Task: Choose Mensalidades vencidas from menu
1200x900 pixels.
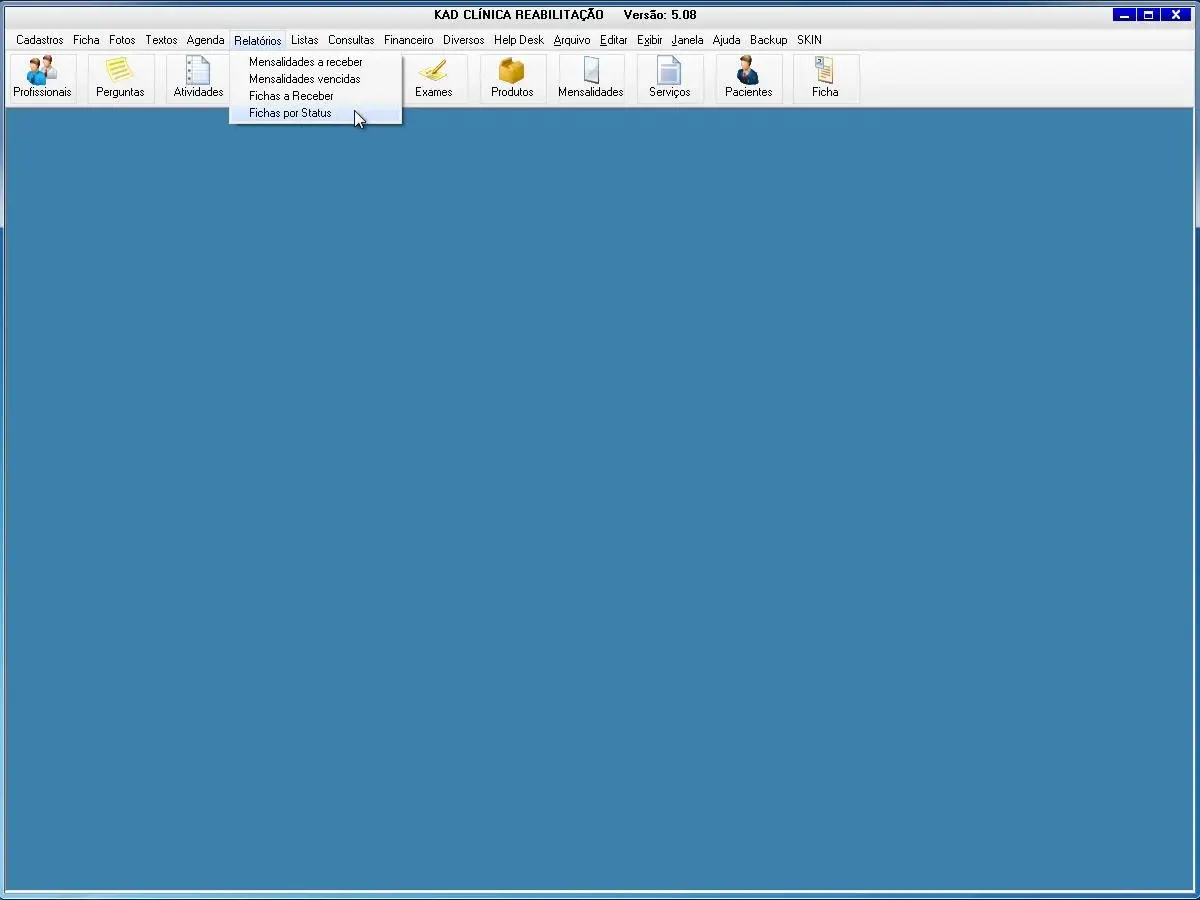Action: (304, 79)
